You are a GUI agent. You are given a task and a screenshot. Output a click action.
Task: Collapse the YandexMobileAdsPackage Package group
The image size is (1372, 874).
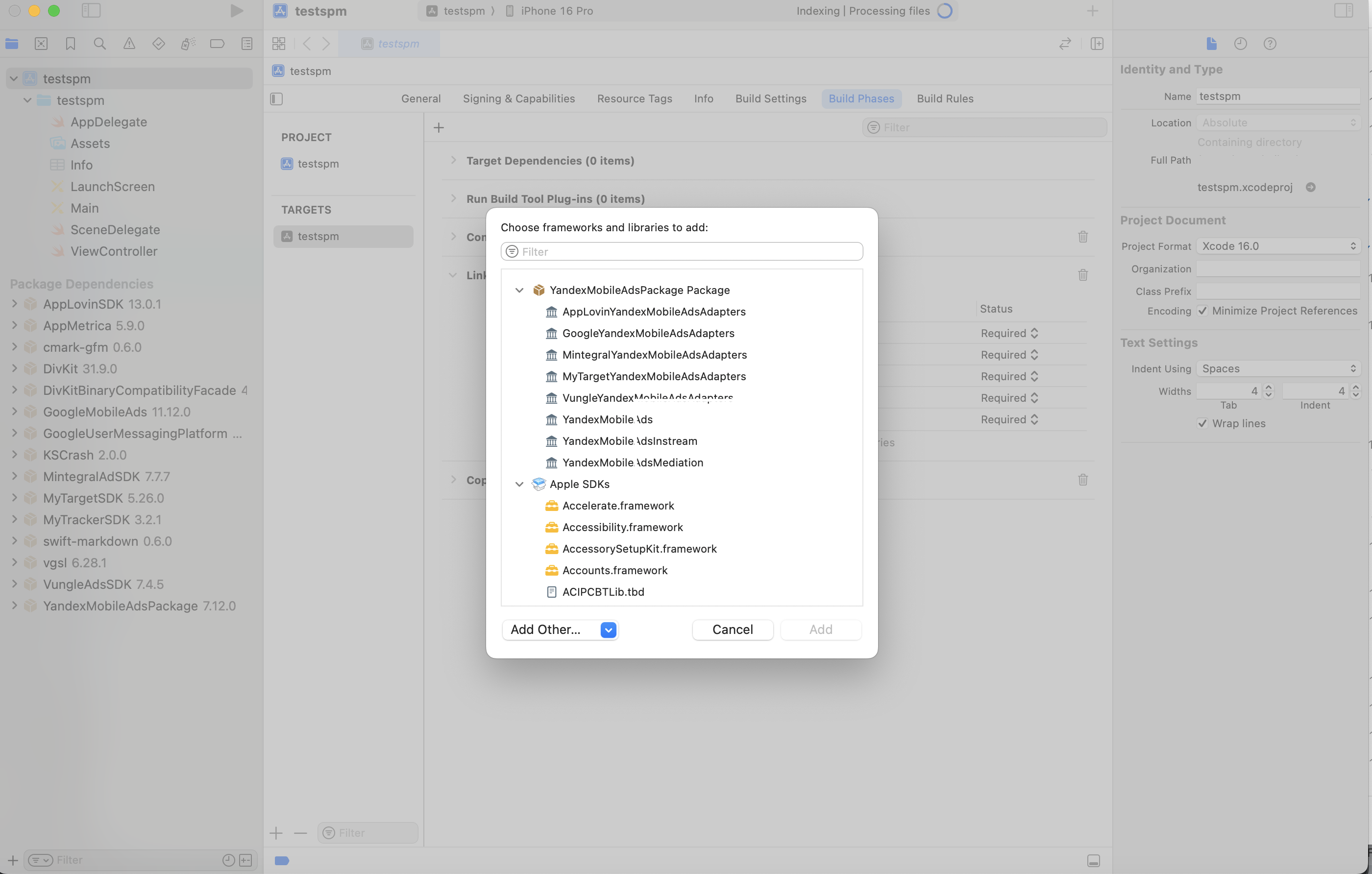click(519, 291)
